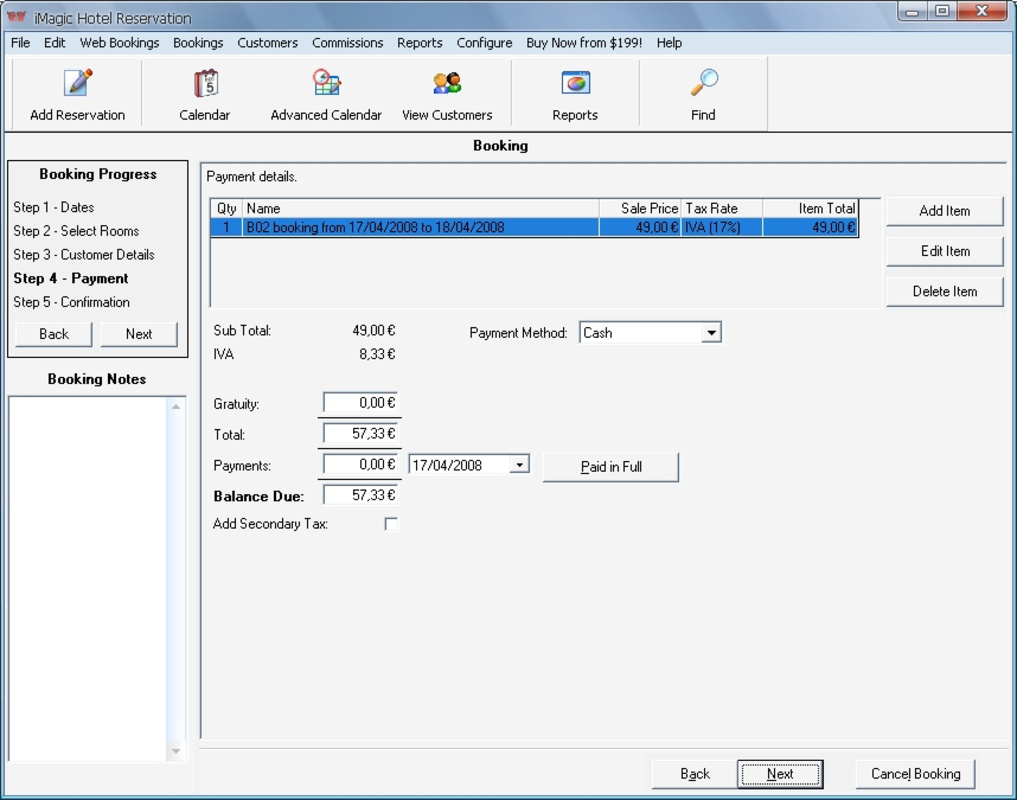Click Booking Notes scrollbar down arrow
This screenshot has width=1017, height=800.
click(x=176, y=751)
